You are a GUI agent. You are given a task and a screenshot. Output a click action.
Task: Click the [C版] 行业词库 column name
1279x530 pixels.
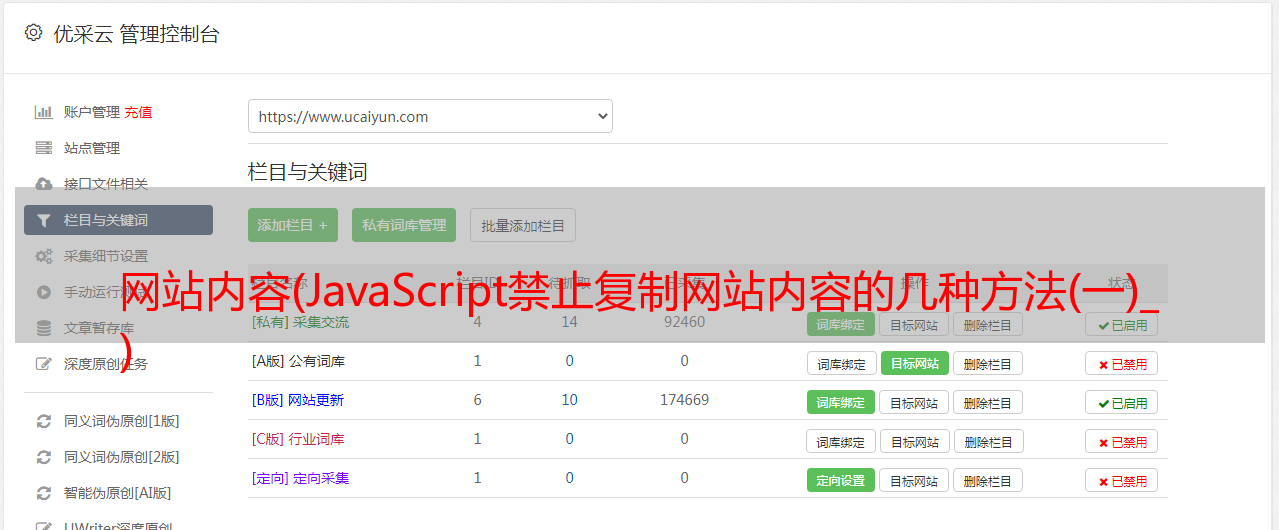298,439
